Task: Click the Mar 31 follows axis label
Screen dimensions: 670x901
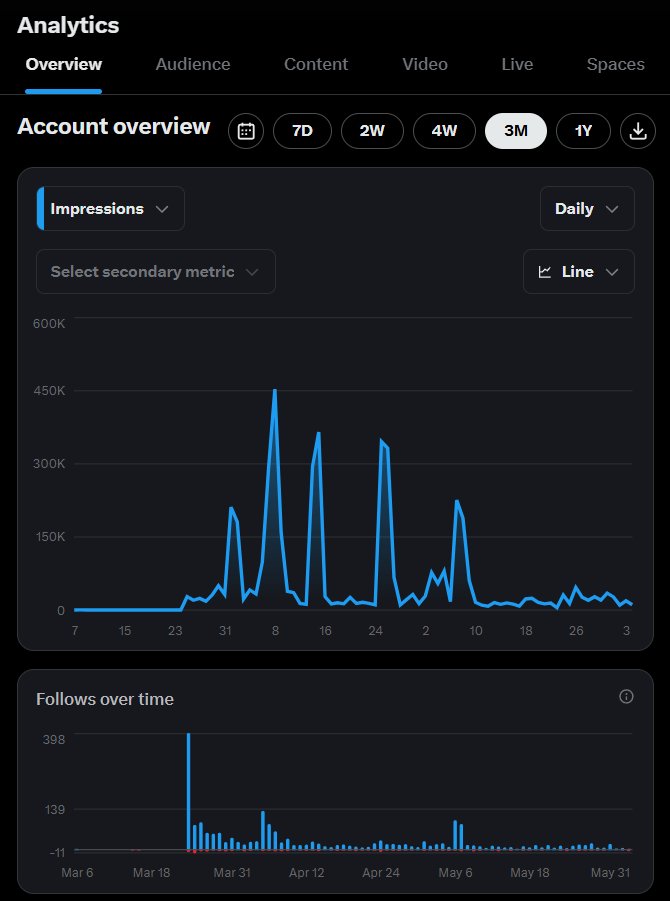Action: tap(232, 872)
